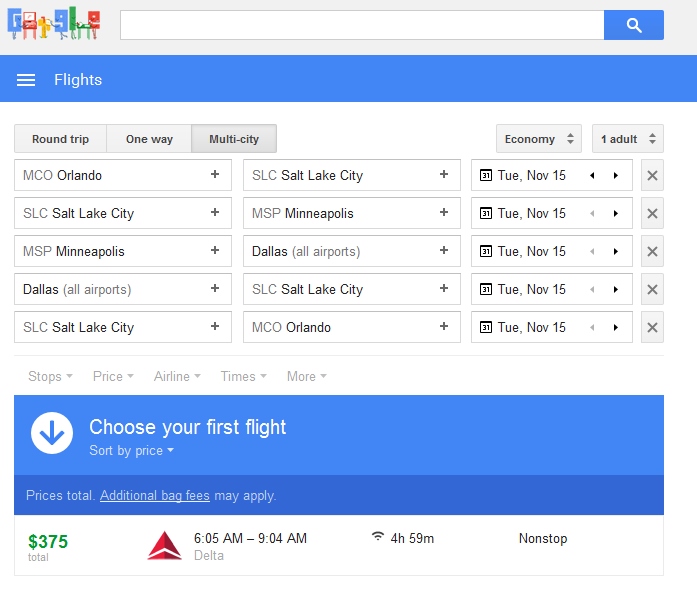Advance first leg date to next day
The width and height of the screenshot is (697, 599).
point(615,176)
